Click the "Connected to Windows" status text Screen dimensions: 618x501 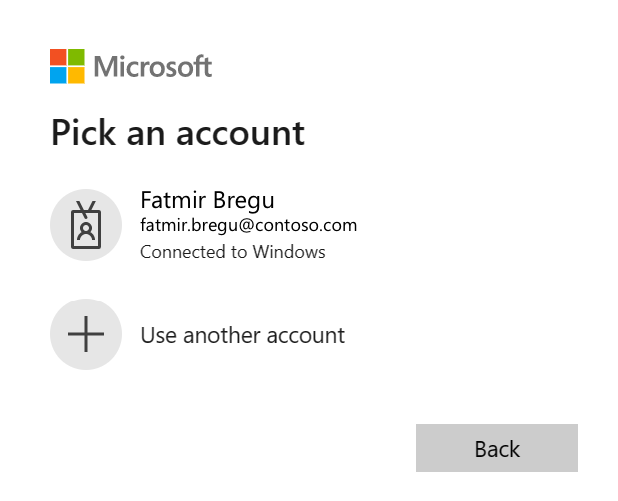[232, 252]
